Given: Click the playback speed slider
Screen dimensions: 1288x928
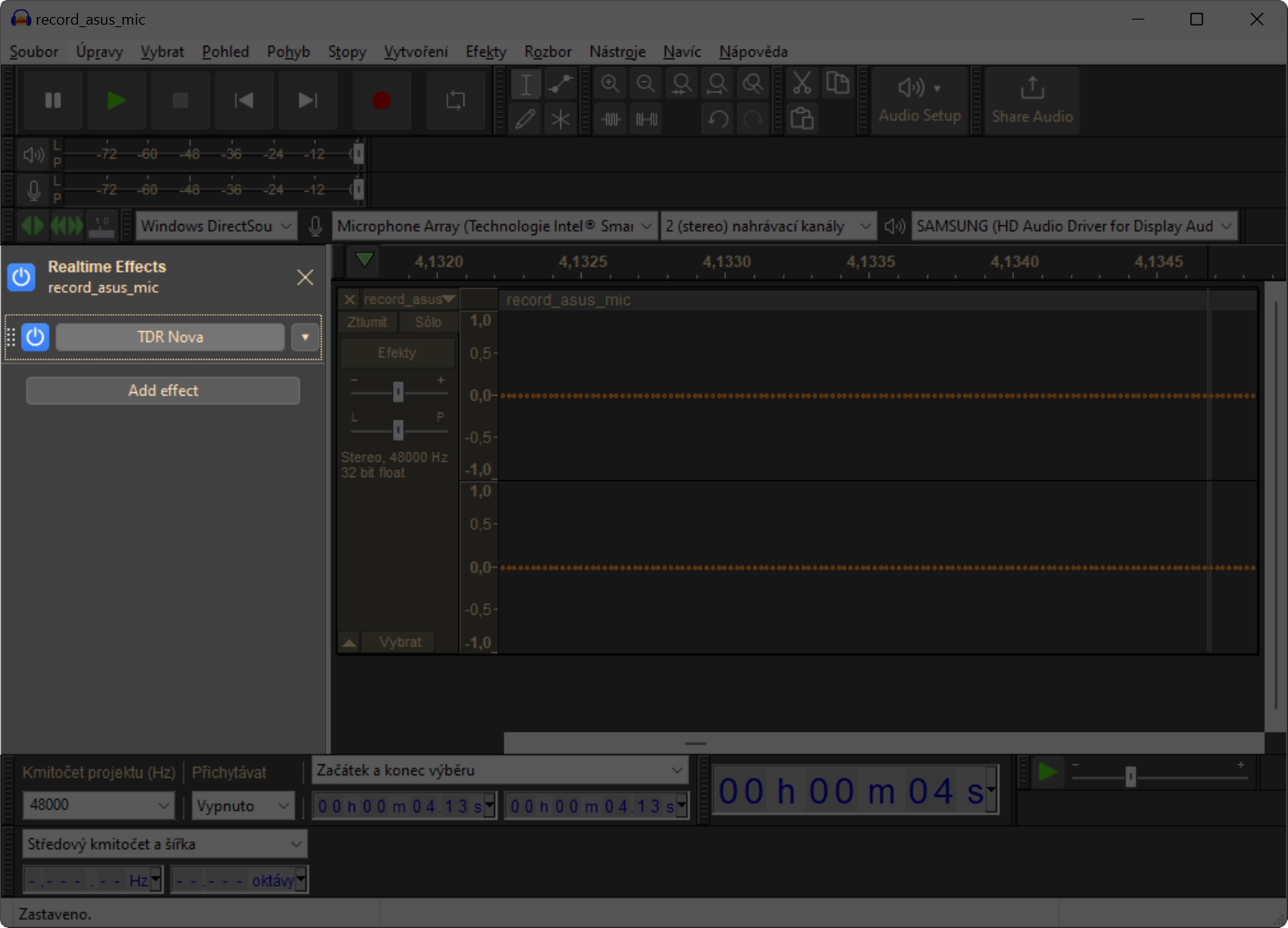Looking at the screenshot, I should (1158, 776).
